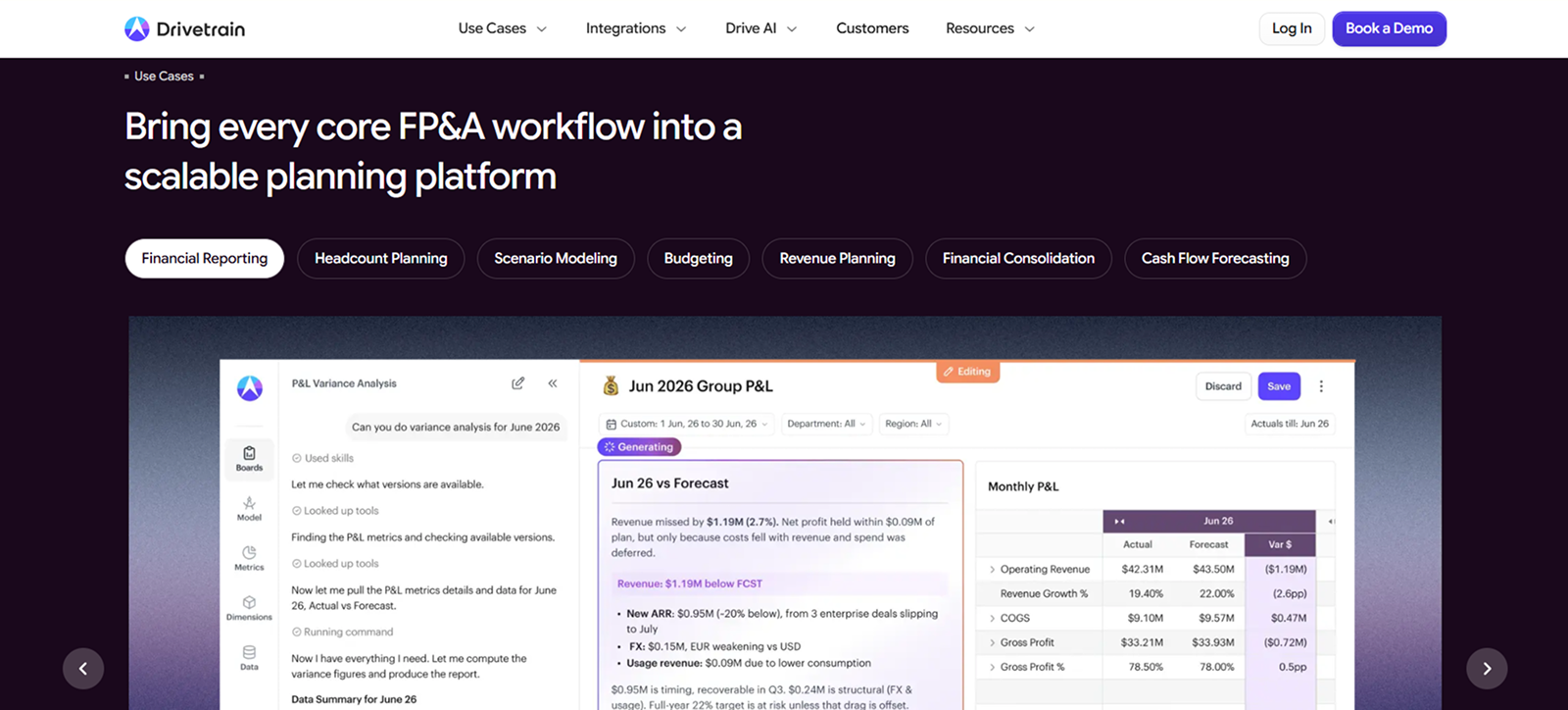Click the money bag icon next to Jun 2026 Group P&L
This screenshot has height=710, width=1568.
coord(611,386)
